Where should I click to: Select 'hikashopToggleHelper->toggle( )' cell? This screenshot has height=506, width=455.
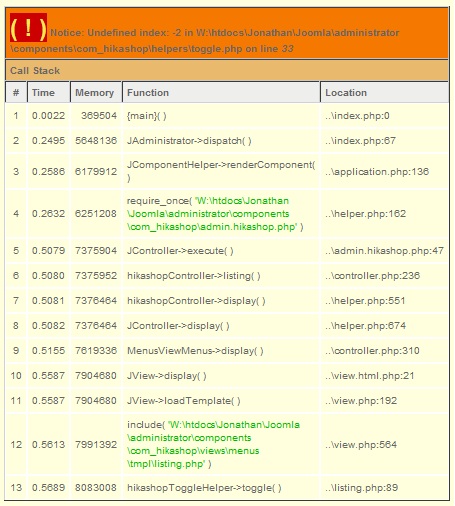204,488
